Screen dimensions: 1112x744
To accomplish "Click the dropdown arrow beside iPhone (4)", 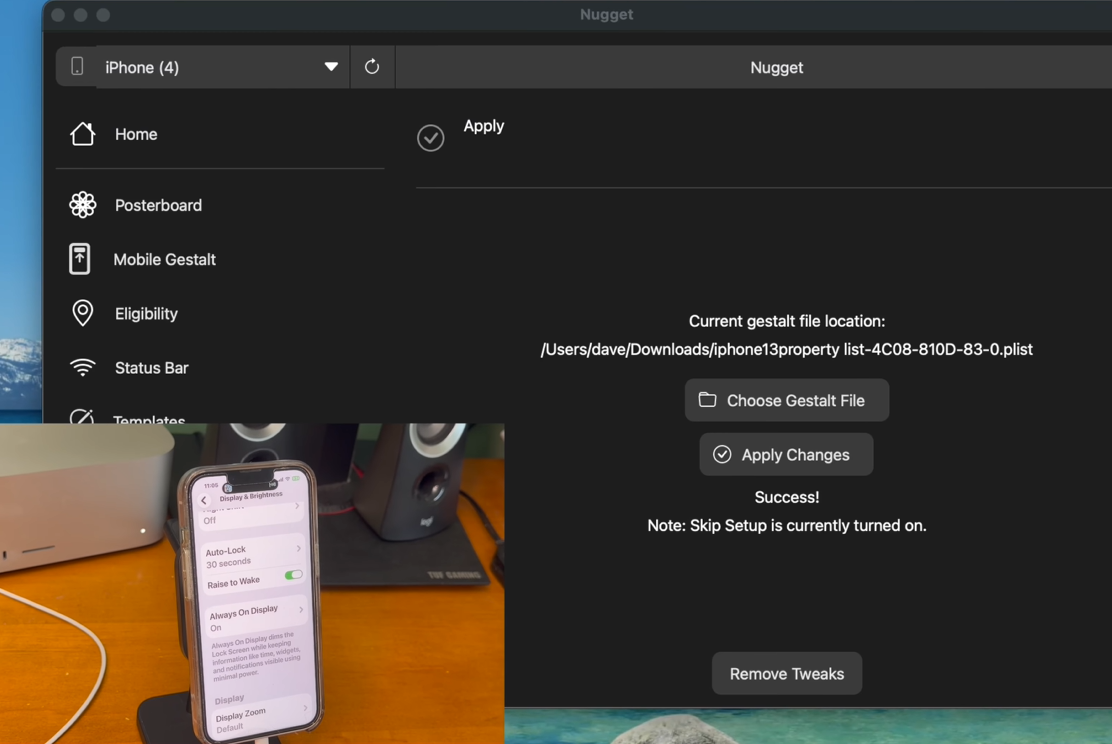I will click(x=331, y=67).
